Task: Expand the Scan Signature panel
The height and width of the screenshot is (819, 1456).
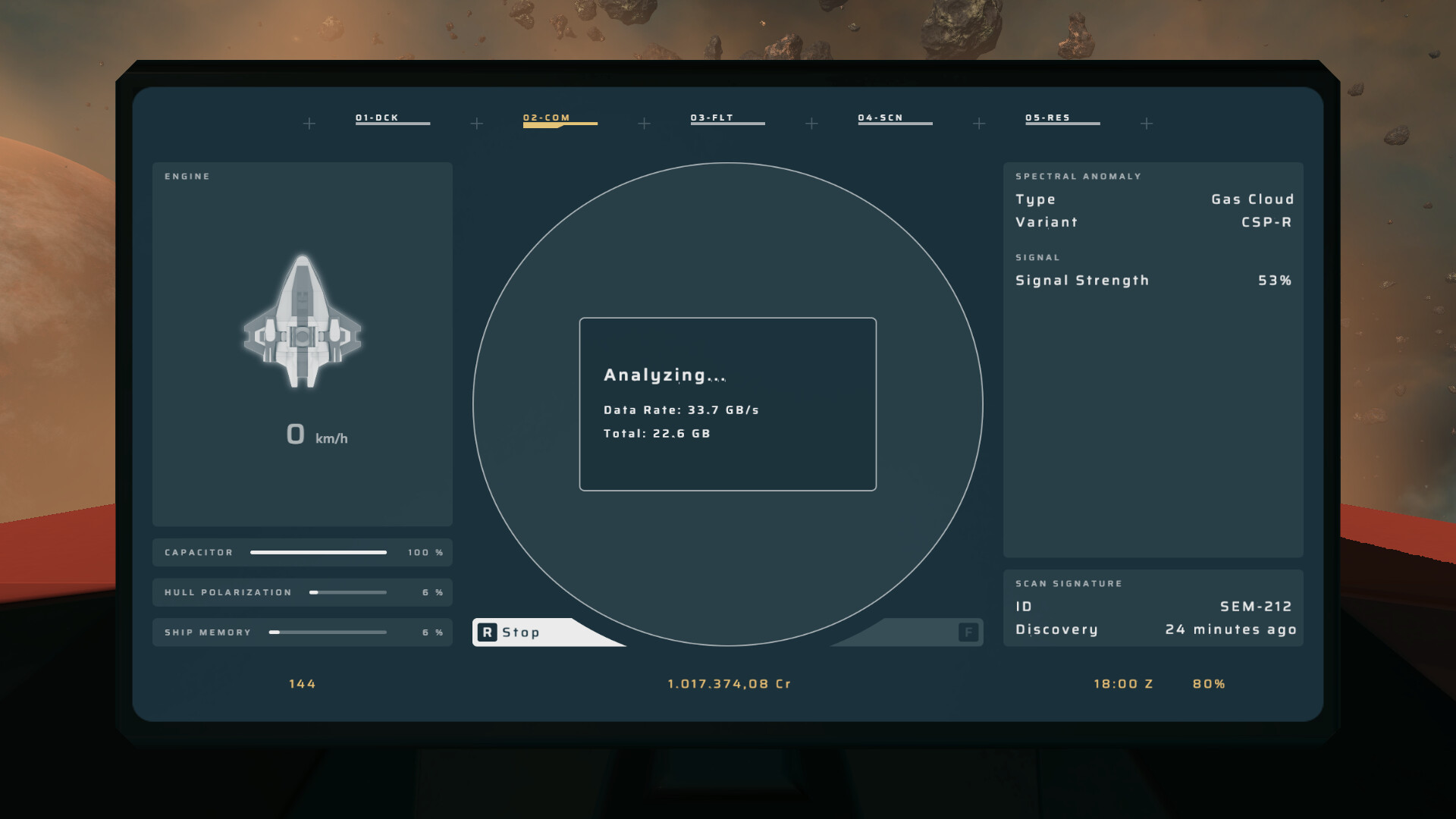Action: (1068, 583)
